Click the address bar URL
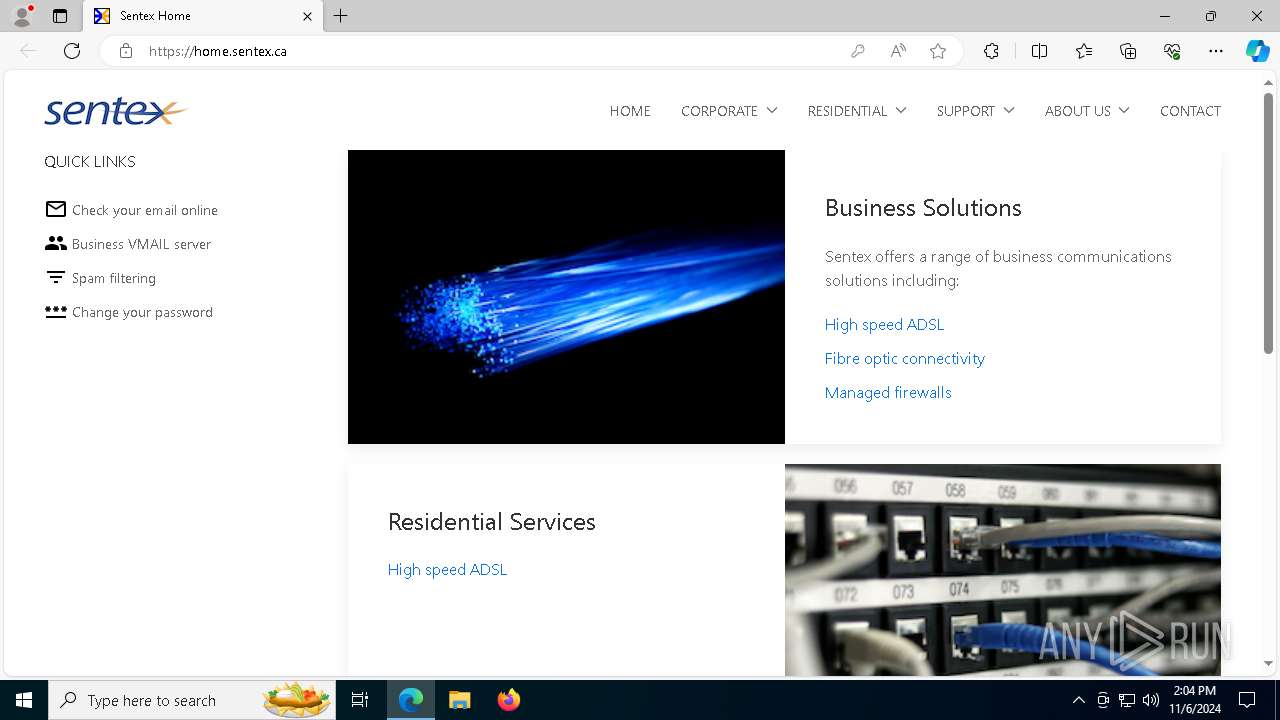This screenshot has height=720, width=1280. pyautogui.click(x=218, y=51)
